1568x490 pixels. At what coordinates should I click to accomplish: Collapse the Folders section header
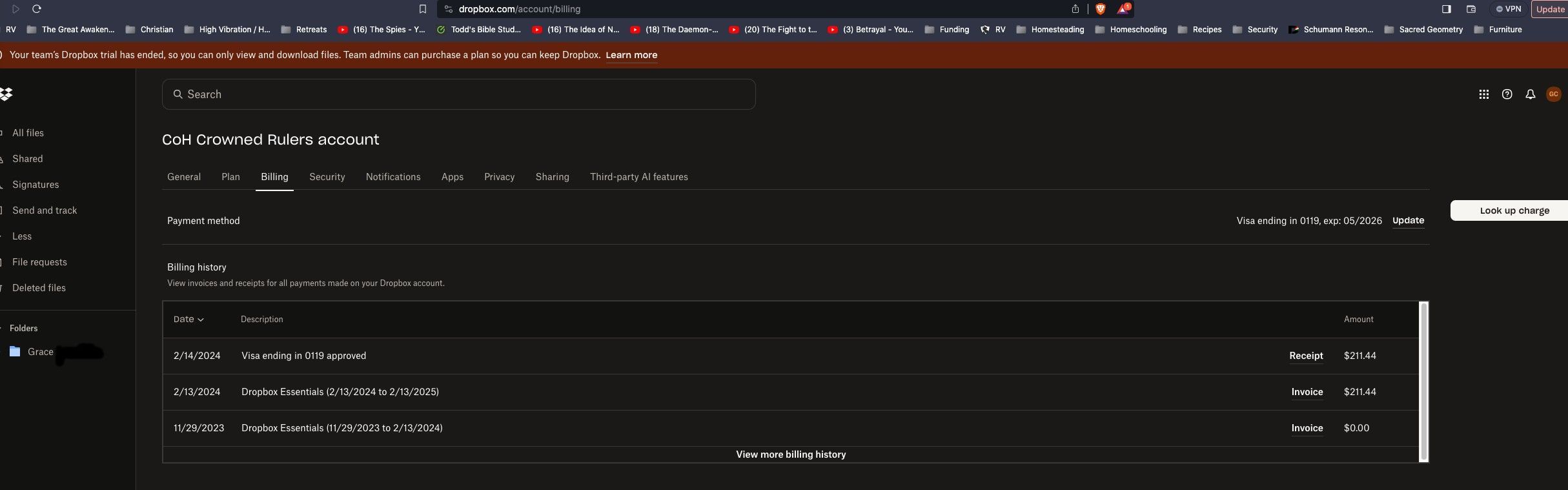pyautogui.click(x=23, y=328)
